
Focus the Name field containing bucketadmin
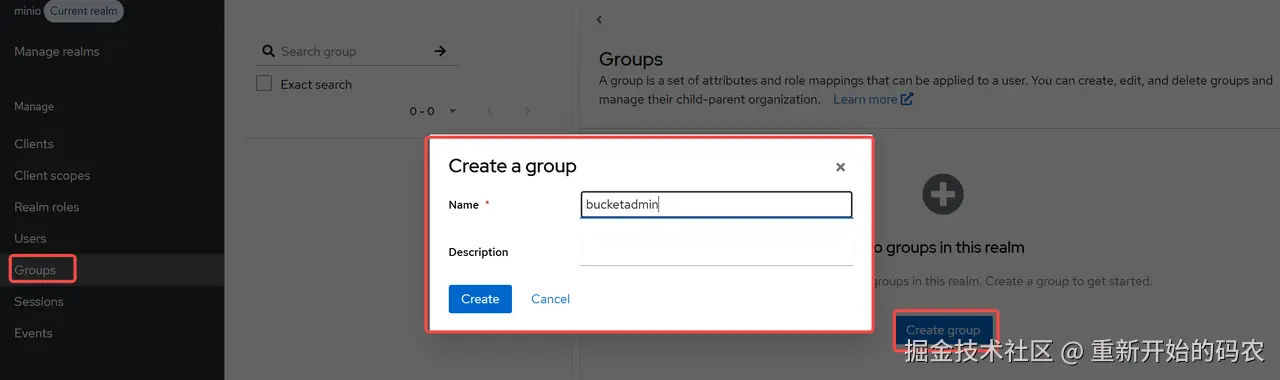tap(716, 205)
